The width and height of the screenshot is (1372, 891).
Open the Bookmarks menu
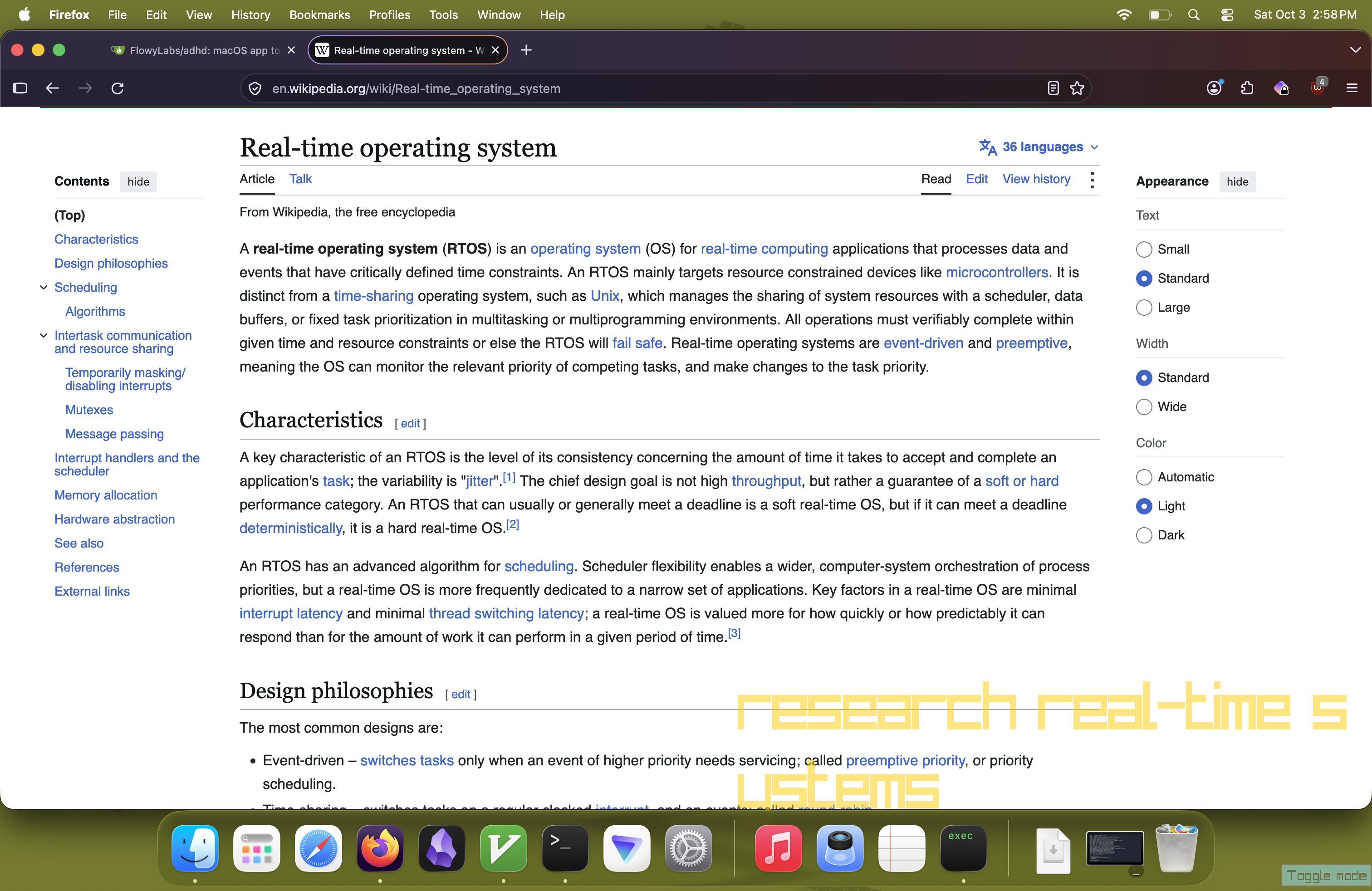319,15
